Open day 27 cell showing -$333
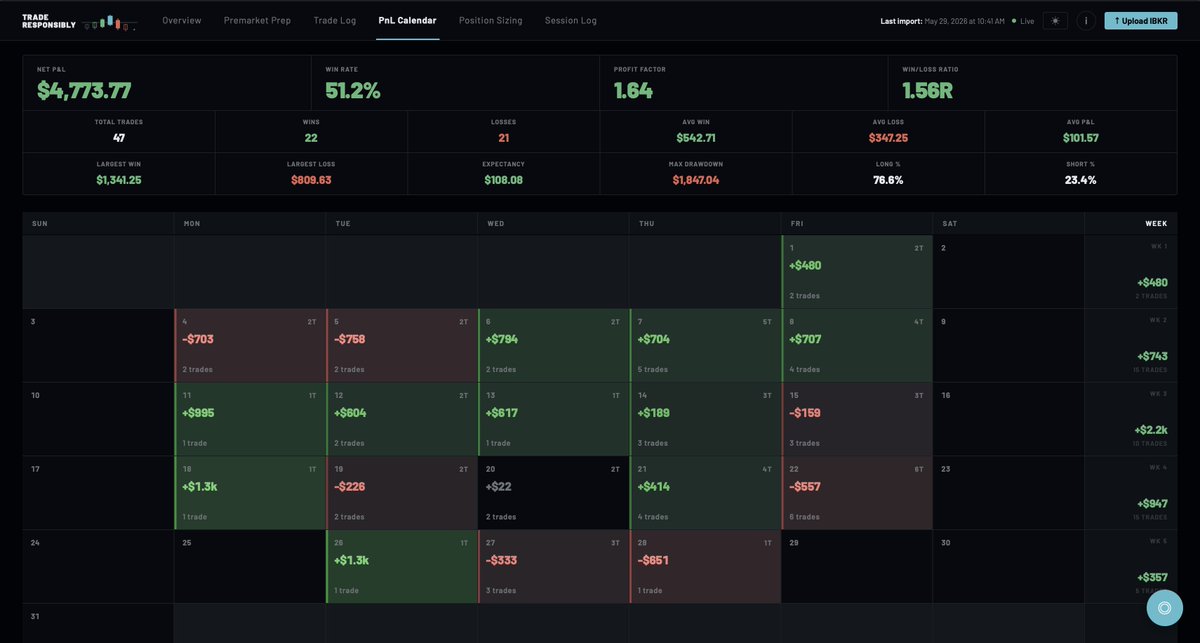The width and height of the screenshot is (1200, 643). coord(554,567)
